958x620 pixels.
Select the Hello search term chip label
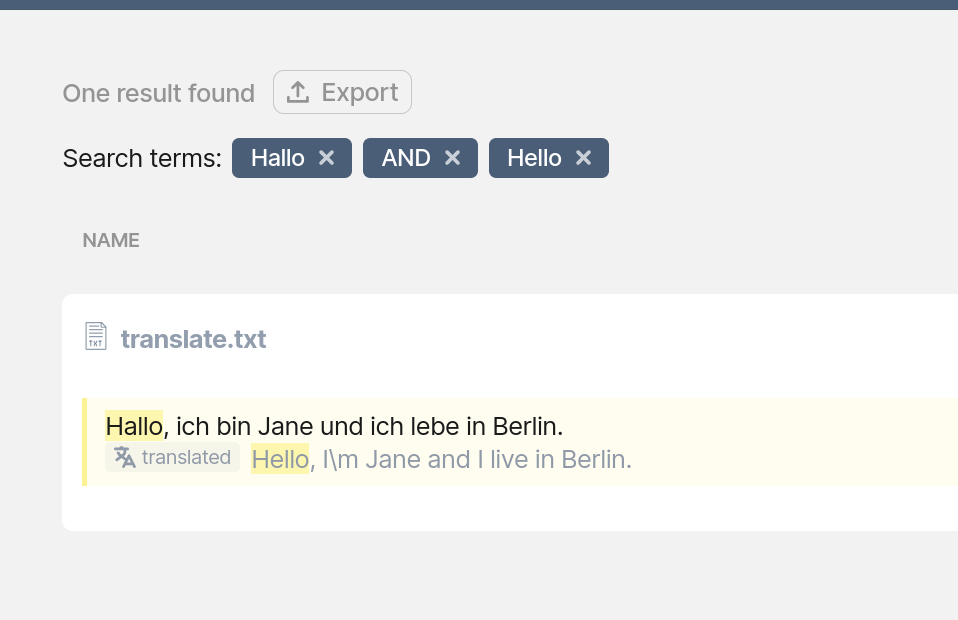pyautogui.click(x=534, y=158)
